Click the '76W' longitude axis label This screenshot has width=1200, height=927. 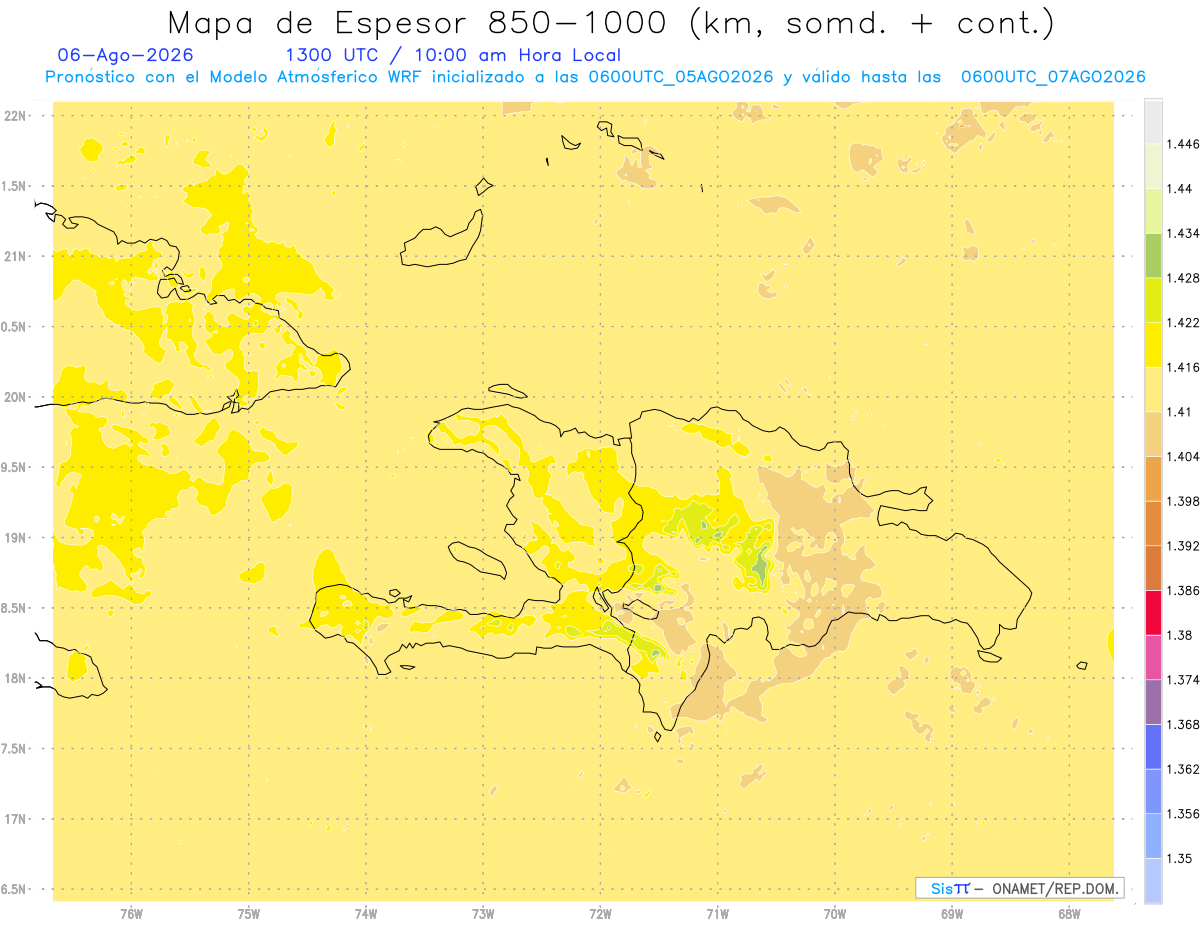click(x=131, y=914)
